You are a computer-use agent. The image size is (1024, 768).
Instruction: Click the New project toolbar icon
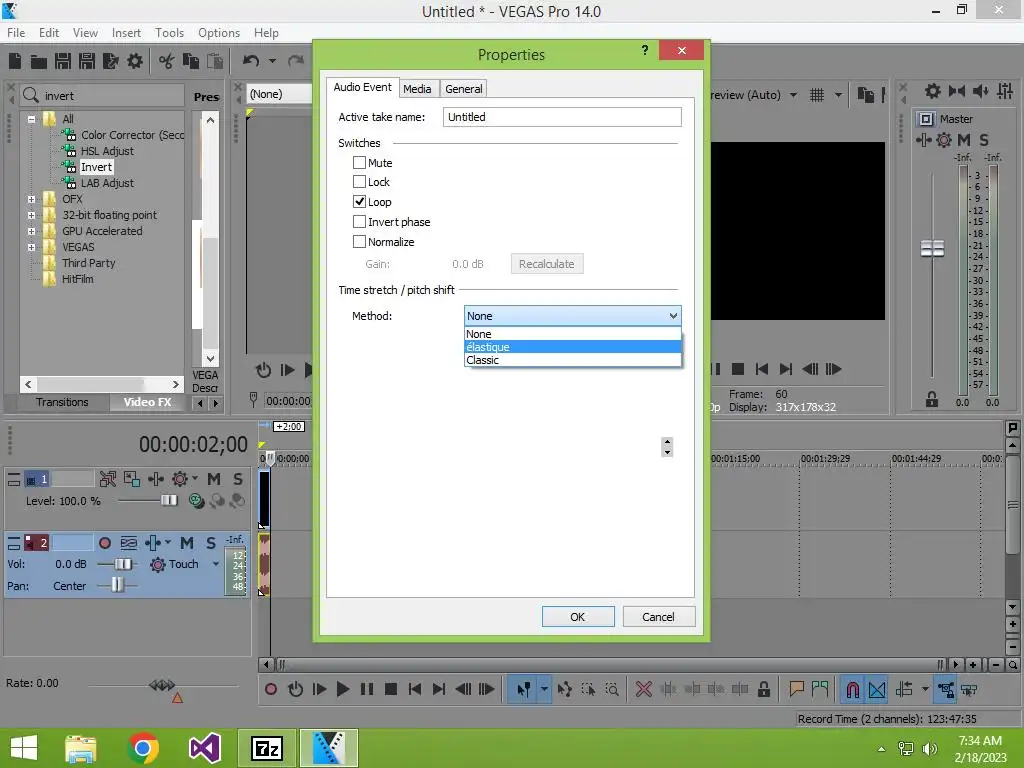point(15,61)
